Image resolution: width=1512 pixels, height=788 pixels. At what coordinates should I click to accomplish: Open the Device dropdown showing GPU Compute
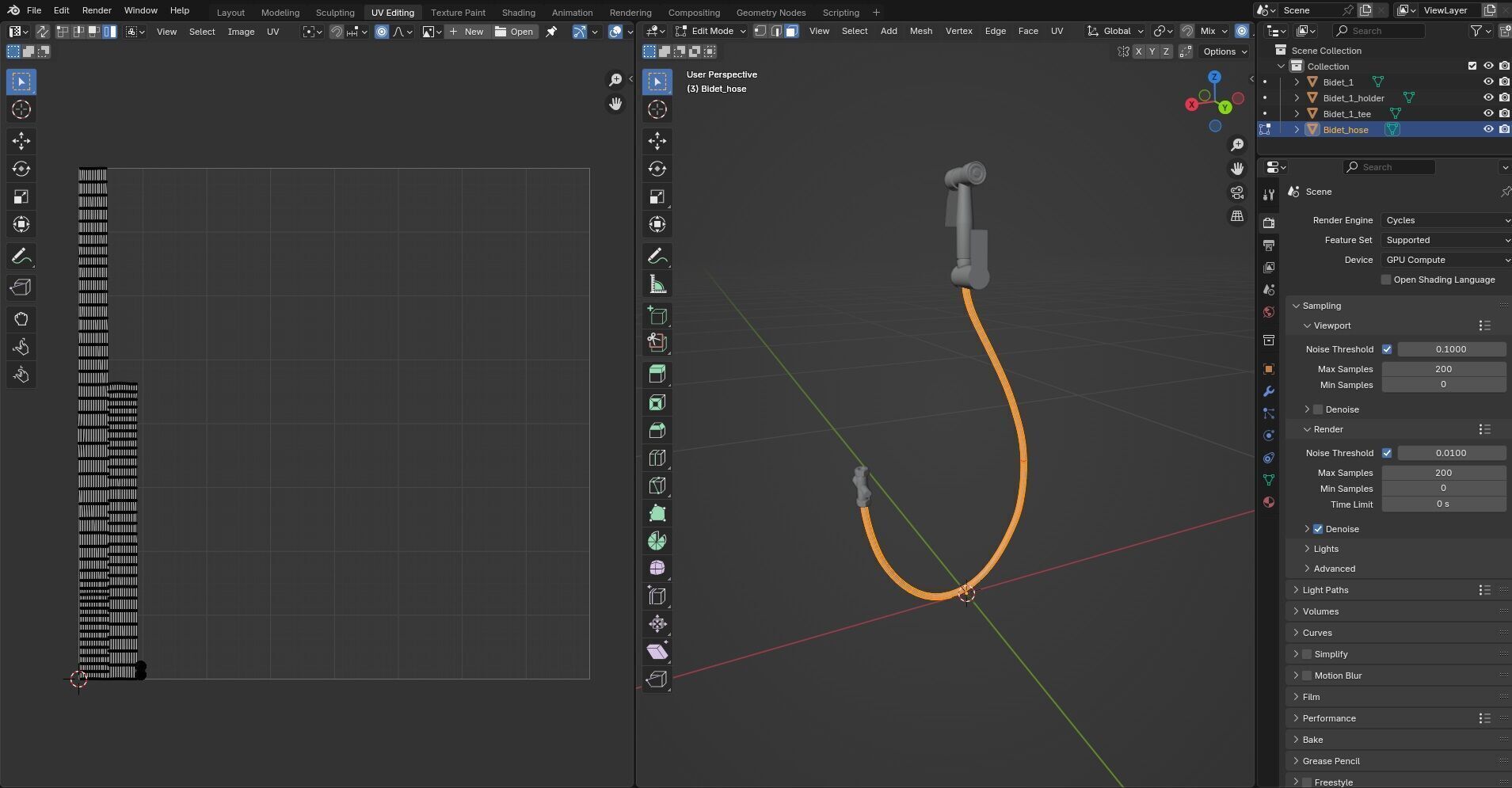point(1446,260)
